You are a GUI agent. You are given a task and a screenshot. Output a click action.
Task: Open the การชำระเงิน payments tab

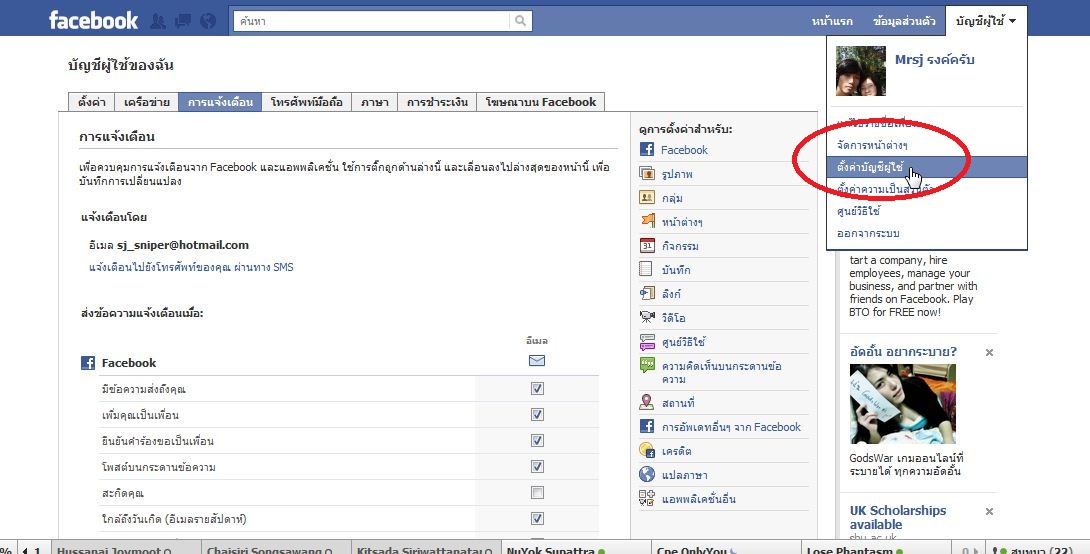tap(437, 102)
